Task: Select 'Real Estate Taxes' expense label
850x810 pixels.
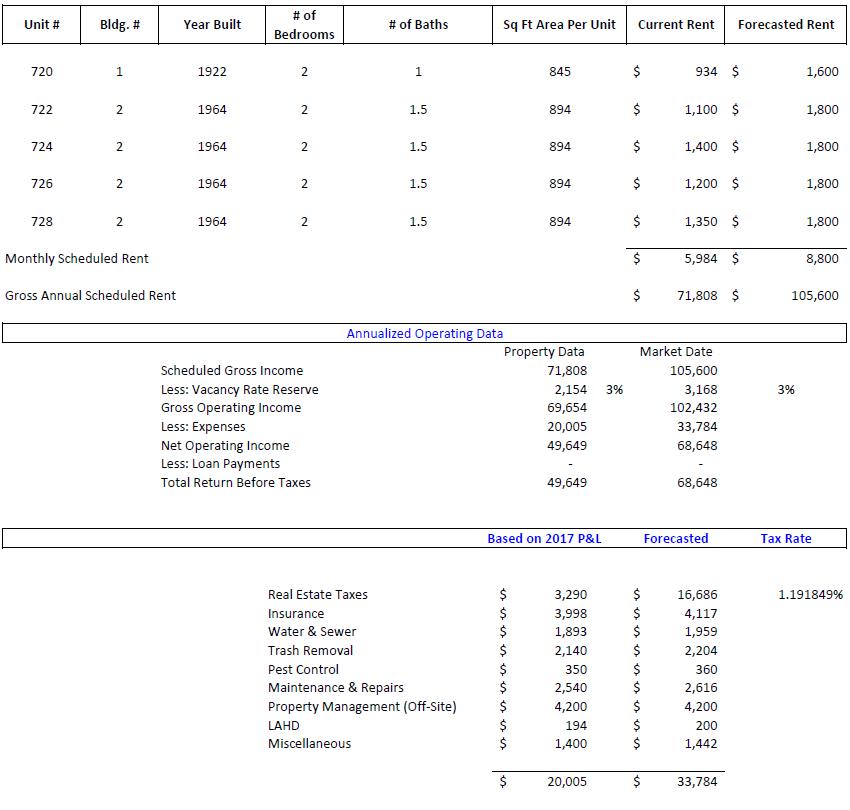Action: [x=318, y=595]
